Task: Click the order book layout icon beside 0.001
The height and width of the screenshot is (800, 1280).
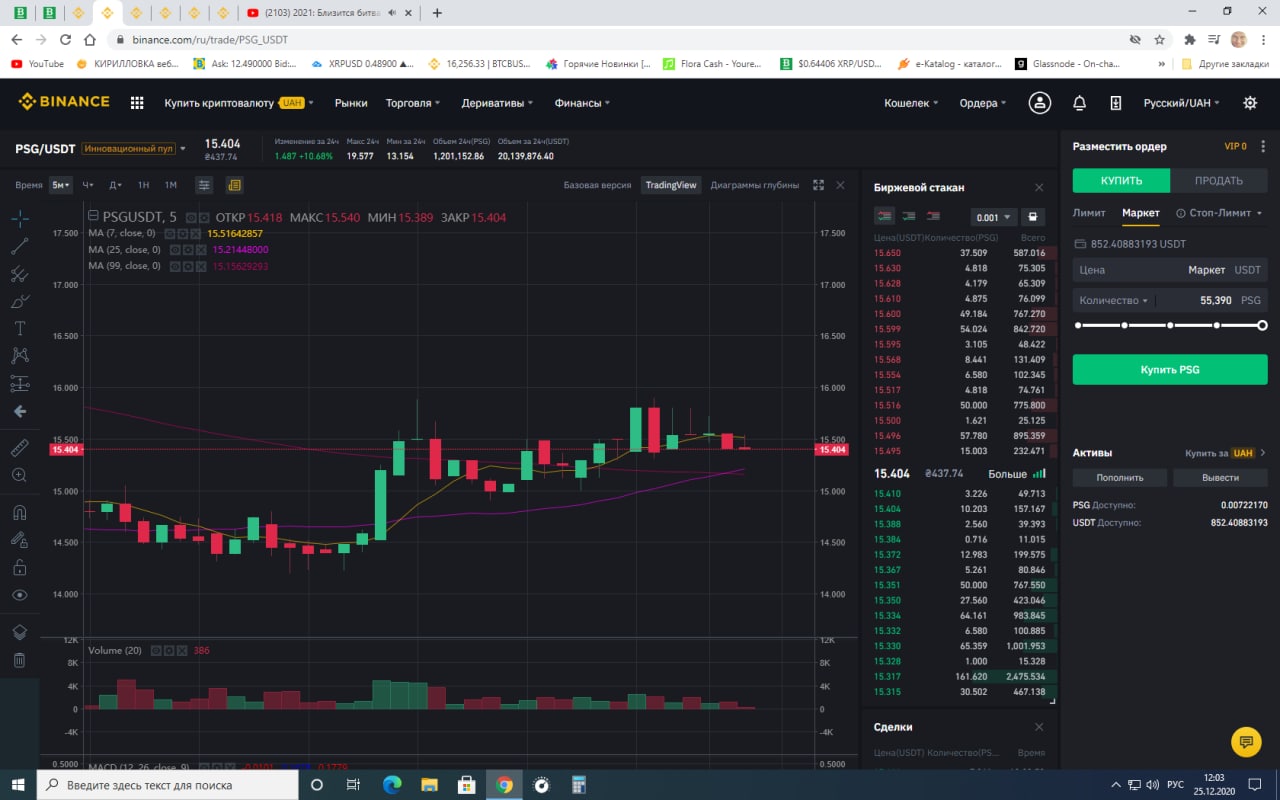Action: pyautogui.click(x=1033, y=217)
